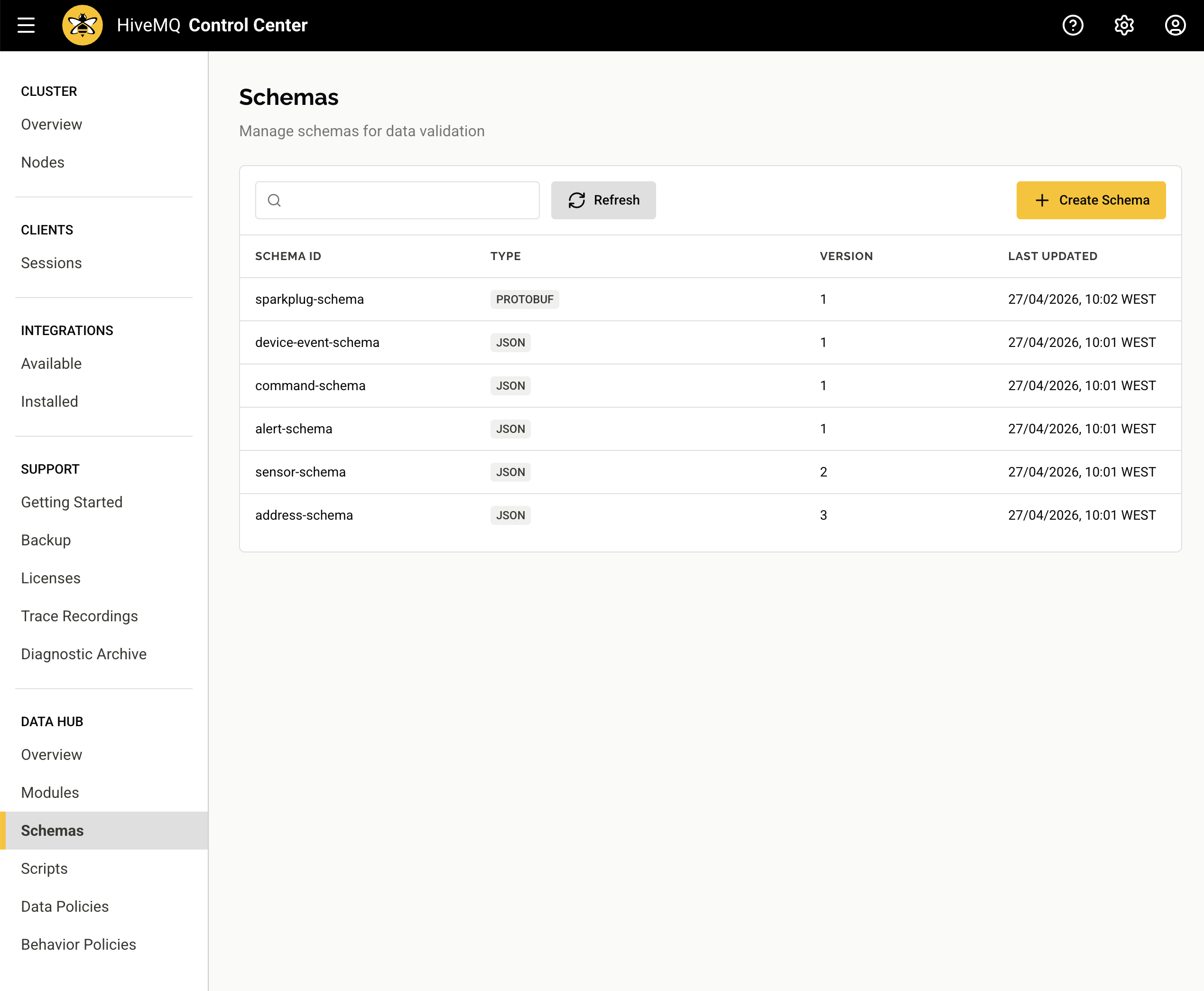Click the circular refresh arrows icon
Viewport: 1204px width, 991px height.
576,200
